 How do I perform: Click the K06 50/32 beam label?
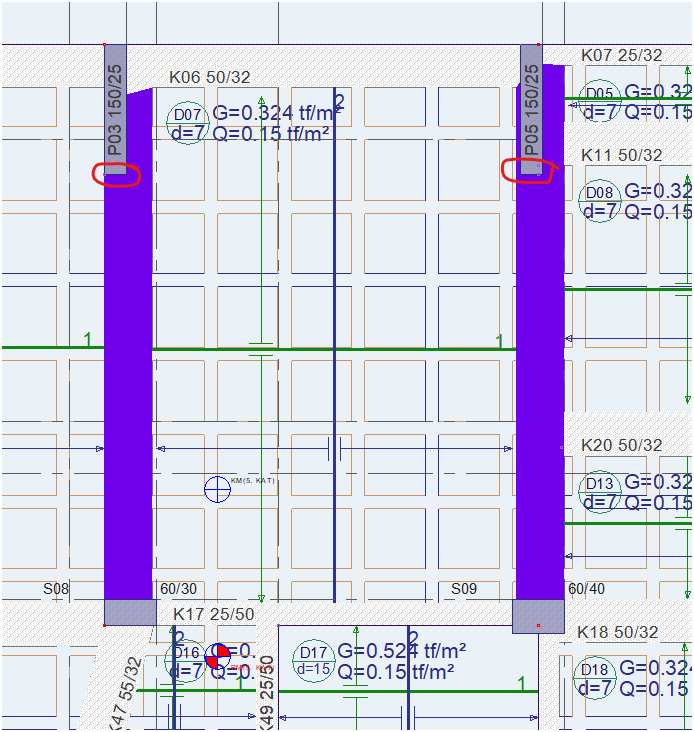click(209, 77)
